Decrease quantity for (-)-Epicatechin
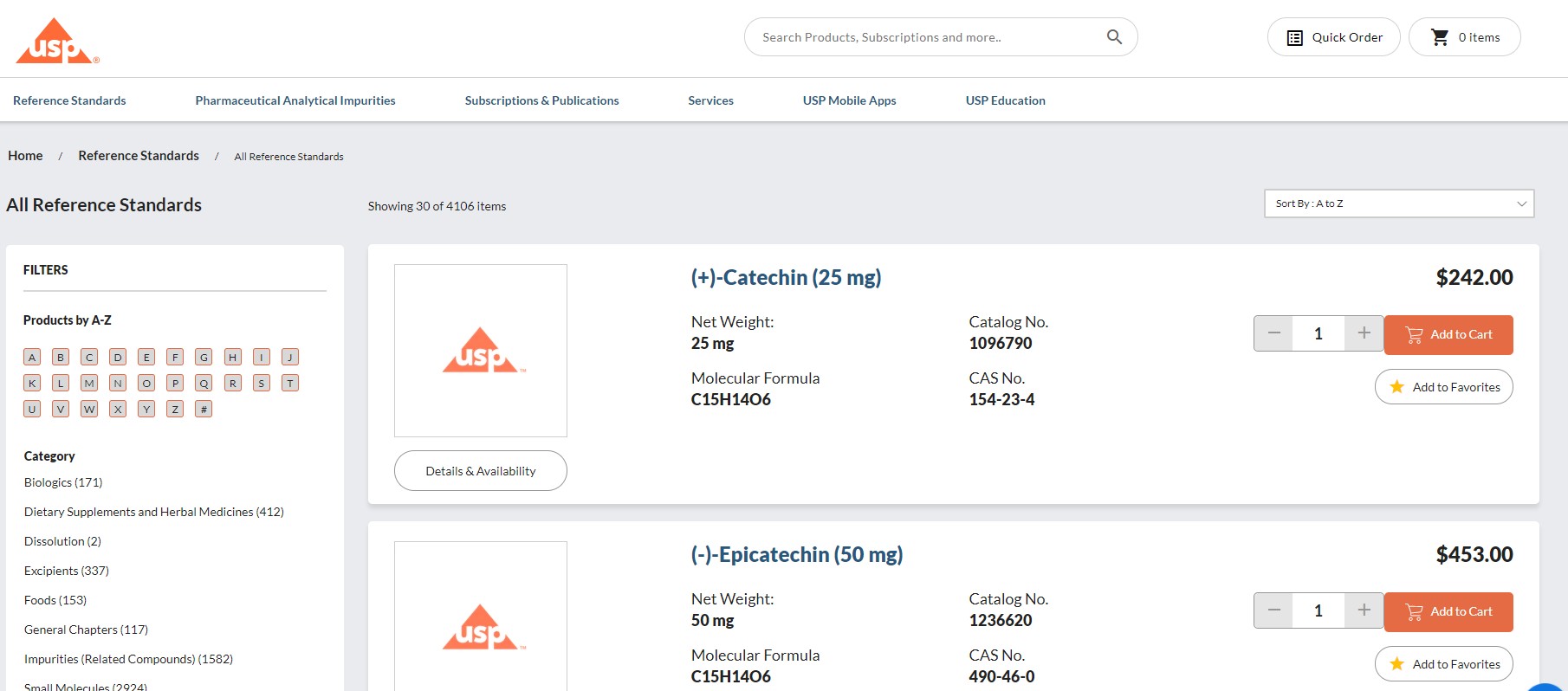Viewport: 1568px width, 691px height. 1273,610
